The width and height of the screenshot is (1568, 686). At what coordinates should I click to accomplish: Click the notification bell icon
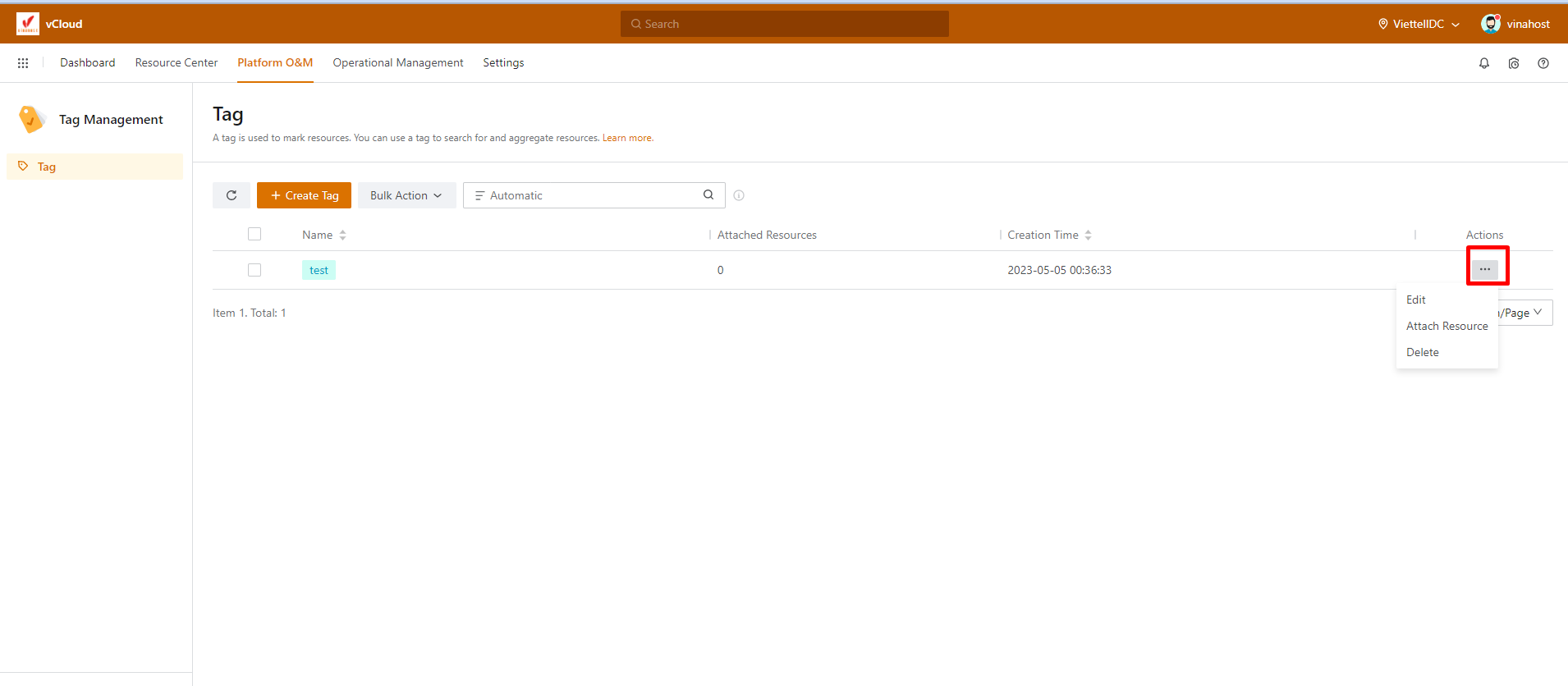[x=1483, y=63]
